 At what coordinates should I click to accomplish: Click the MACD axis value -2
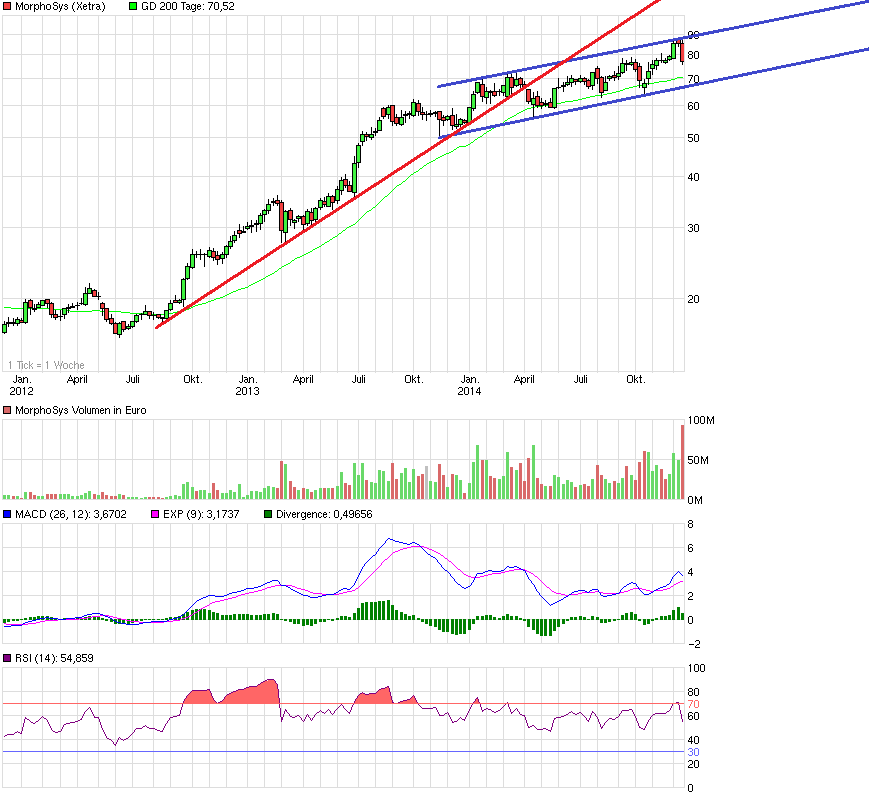[x=694, y=645]
